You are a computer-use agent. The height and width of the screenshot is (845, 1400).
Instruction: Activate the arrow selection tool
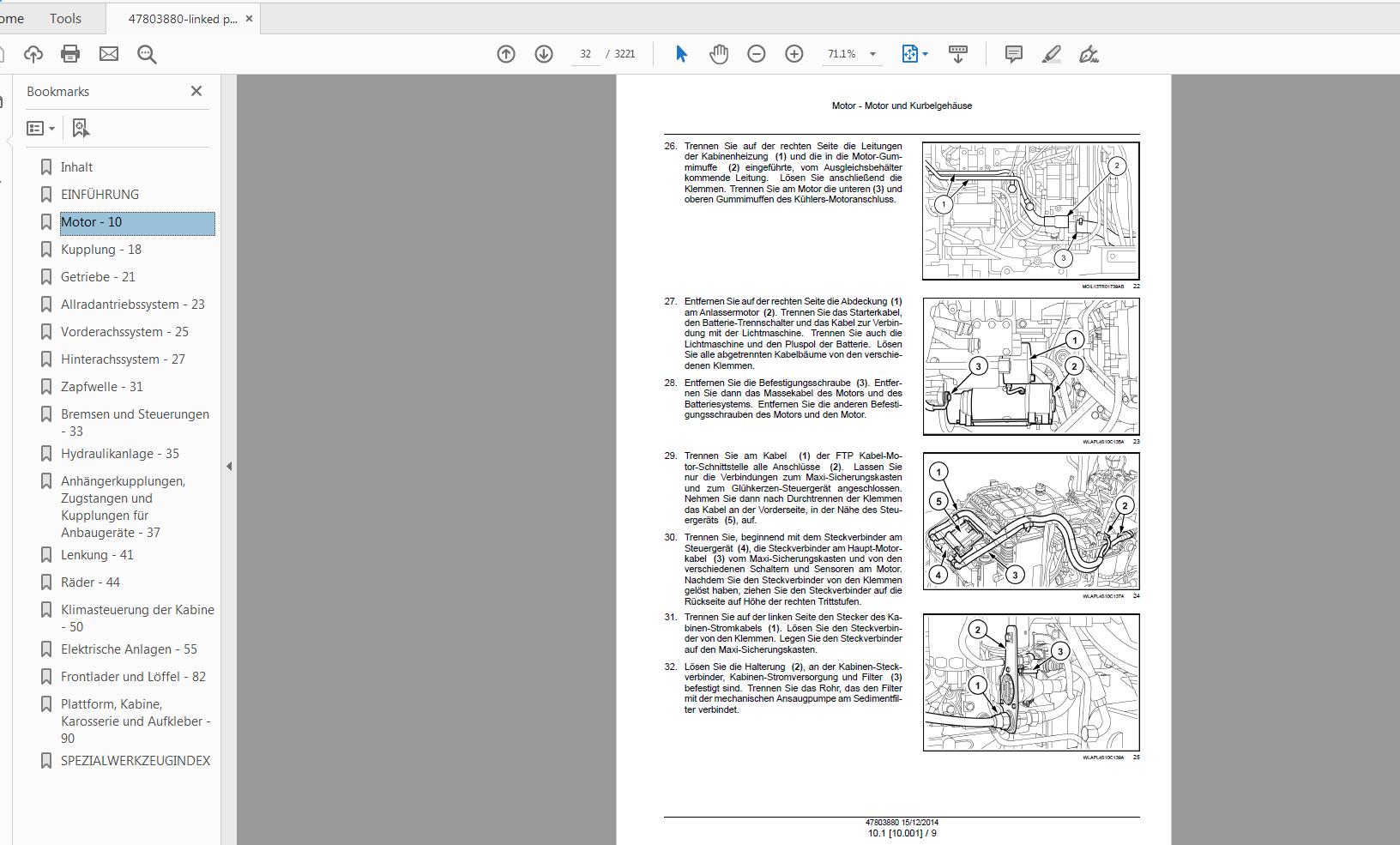[681, 54]
